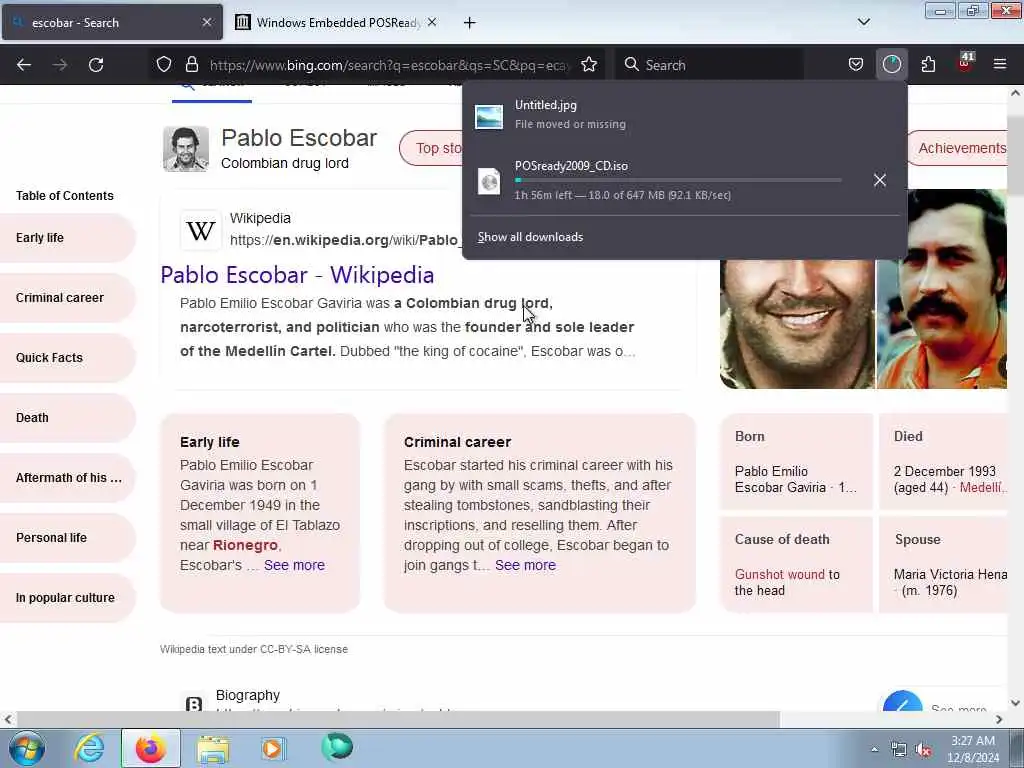
Task: Open the Extensions puzzle icon
Action: point(928,65)
